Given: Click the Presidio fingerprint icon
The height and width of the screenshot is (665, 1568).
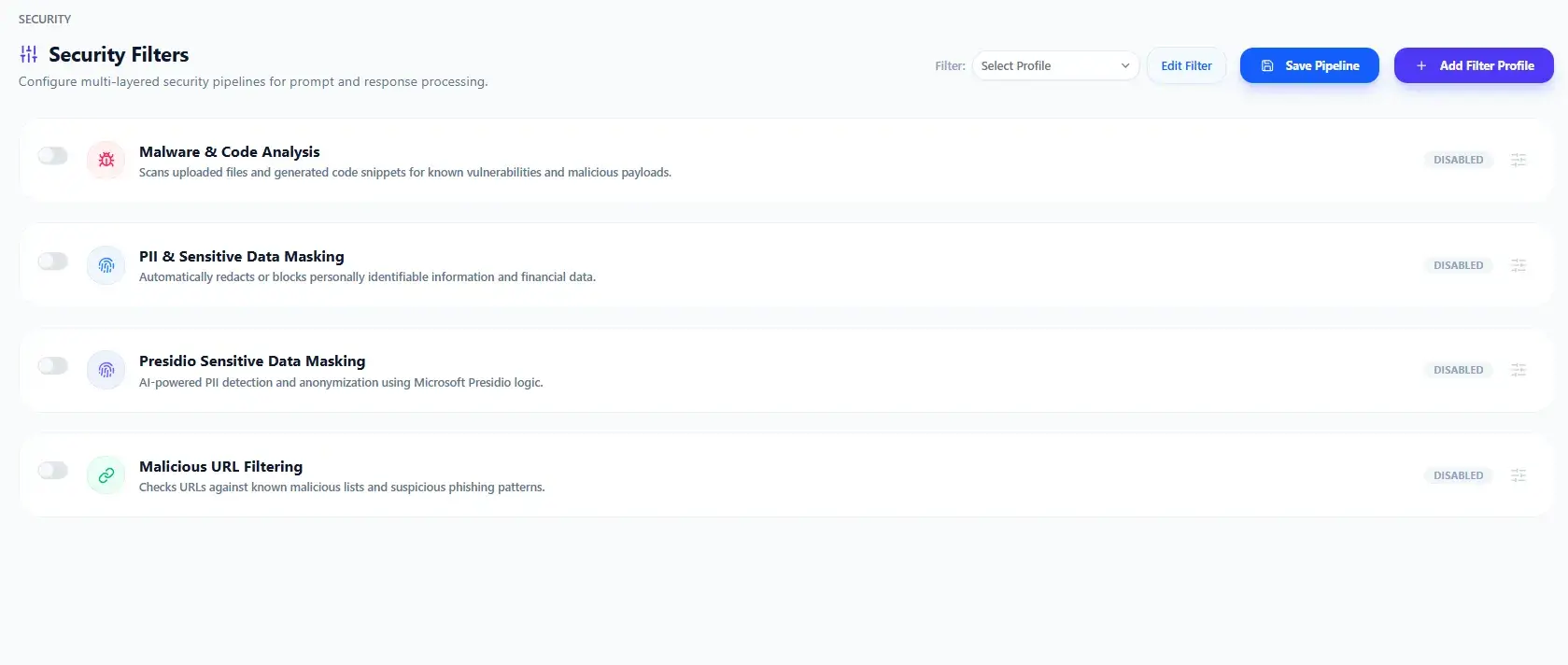Looking at the screenshot, I should (106, 370).
